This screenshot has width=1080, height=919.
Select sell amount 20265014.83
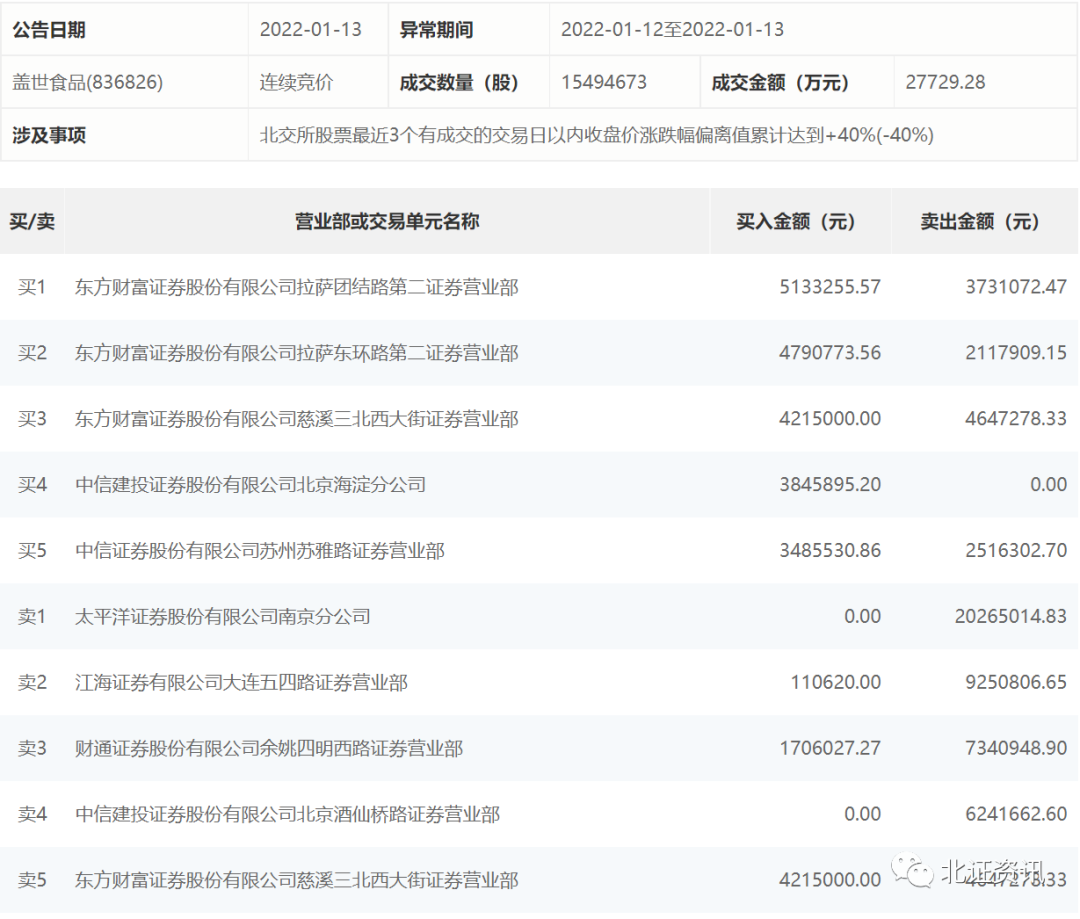pos(1010,617)
